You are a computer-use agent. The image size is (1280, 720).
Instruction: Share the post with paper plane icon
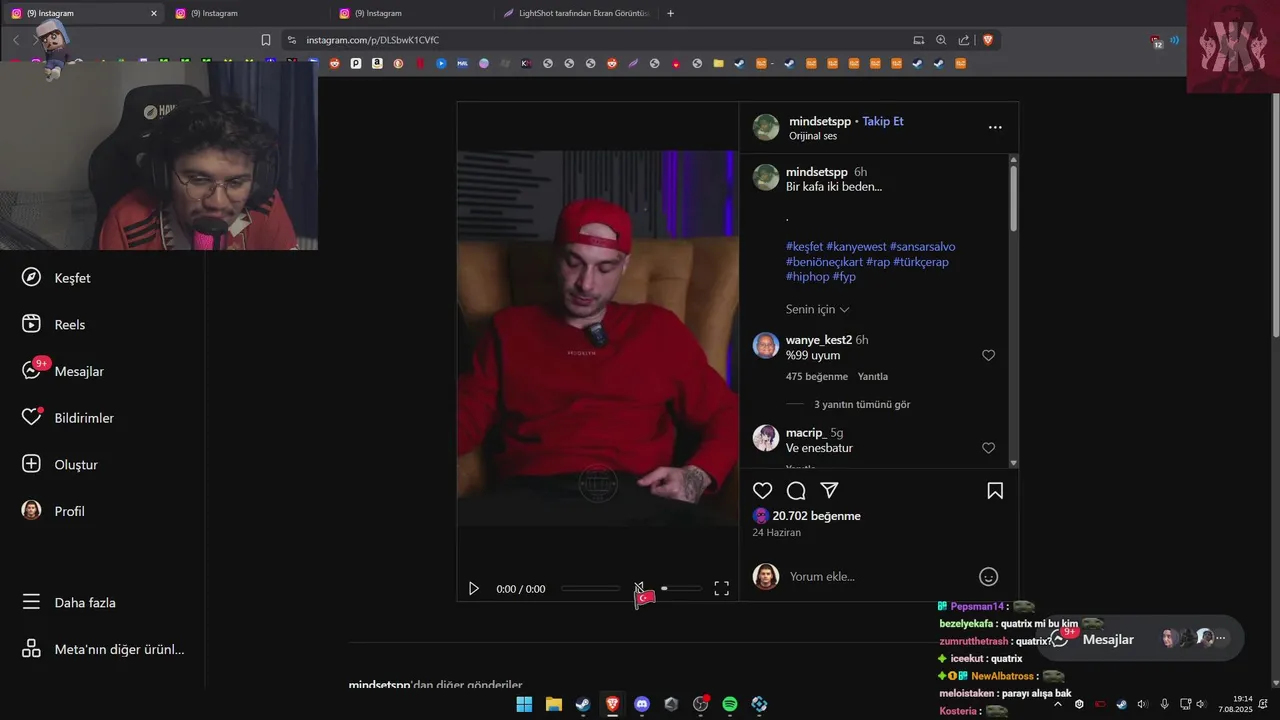point(829,491)
